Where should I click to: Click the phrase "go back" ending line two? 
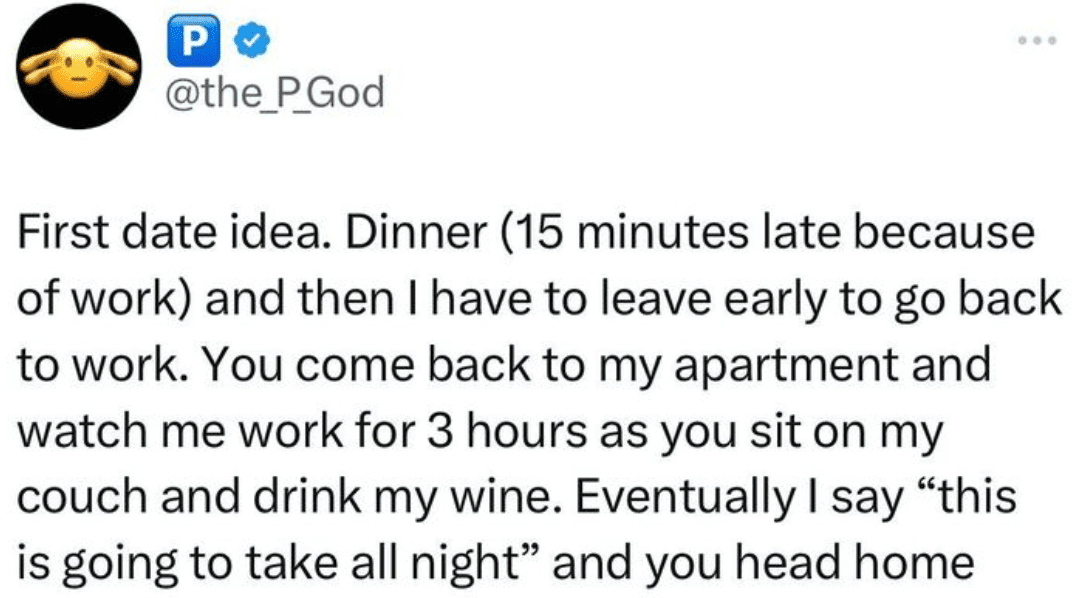pos(978,300)
